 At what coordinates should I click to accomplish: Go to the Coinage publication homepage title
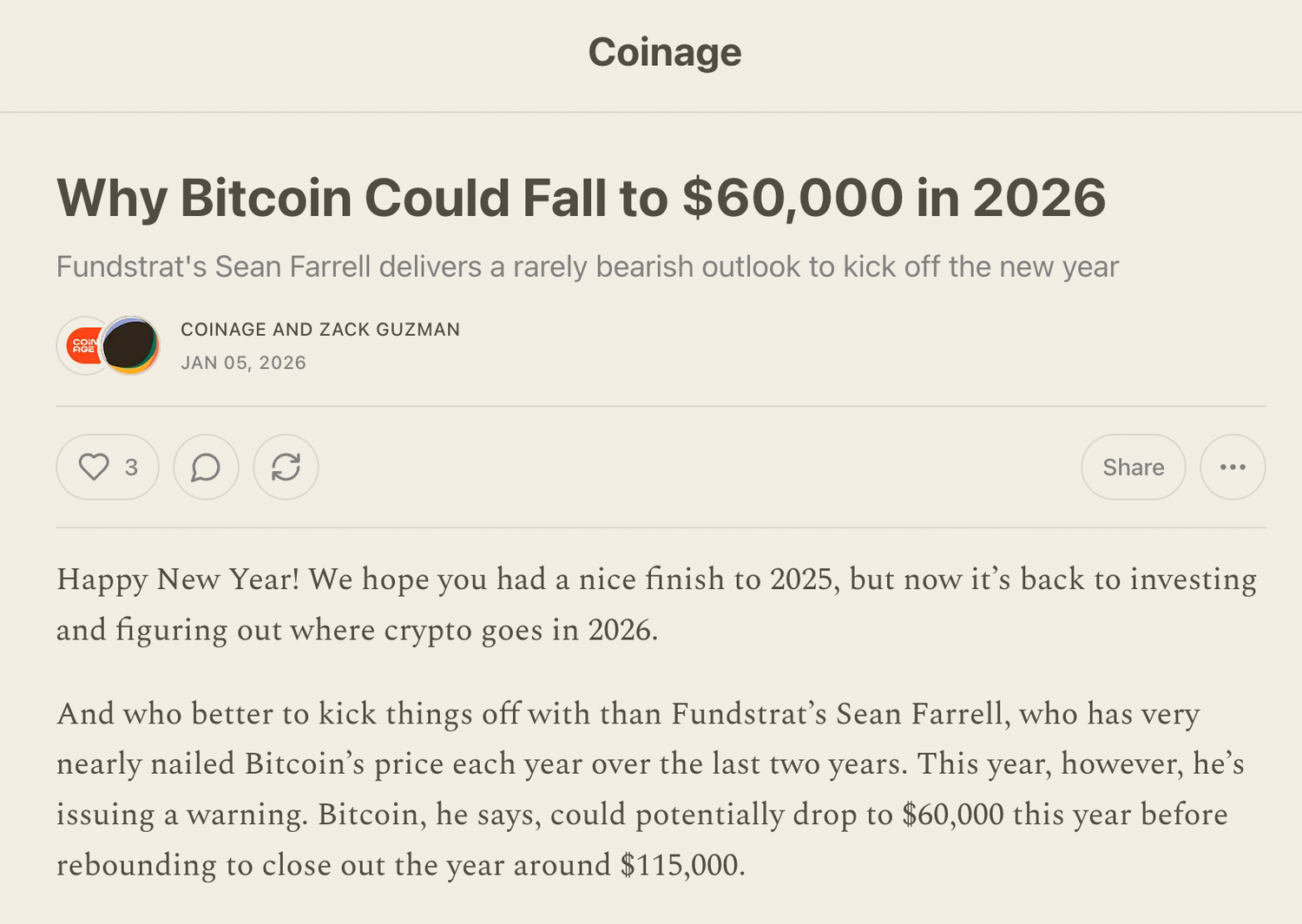coord(665,52)
